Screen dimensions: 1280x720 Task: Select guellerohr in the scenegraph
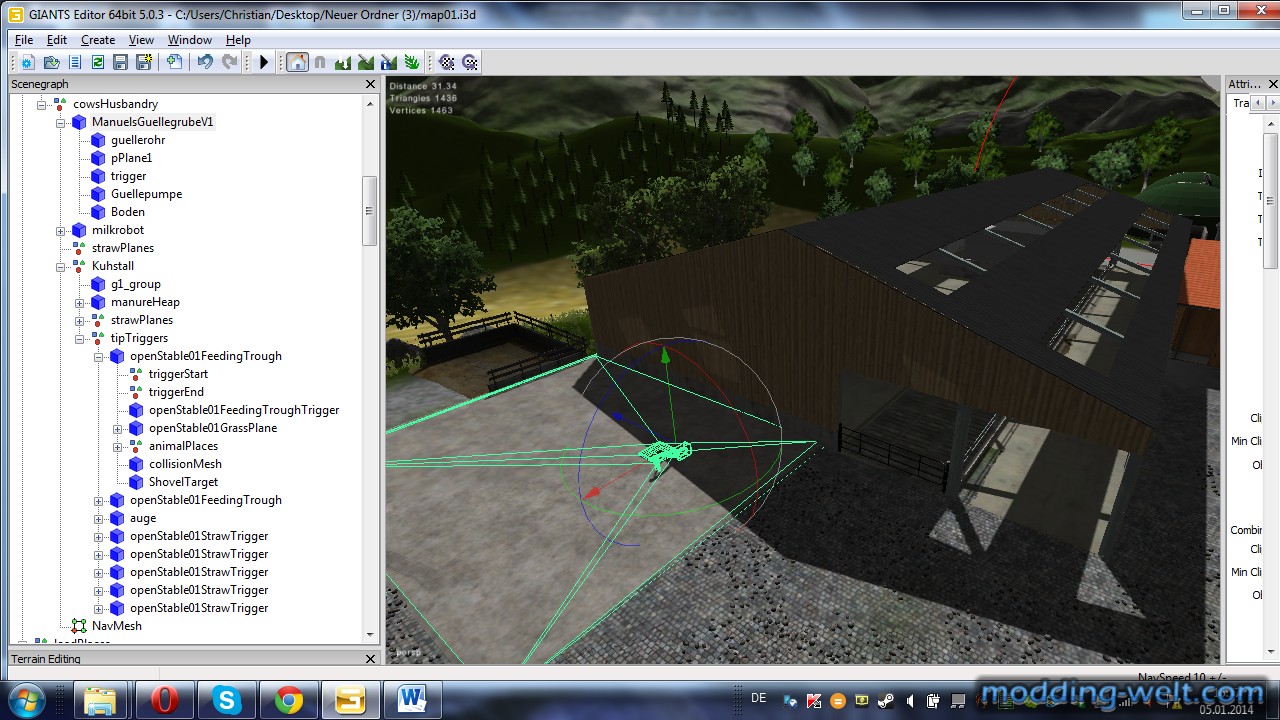[138, 140]
